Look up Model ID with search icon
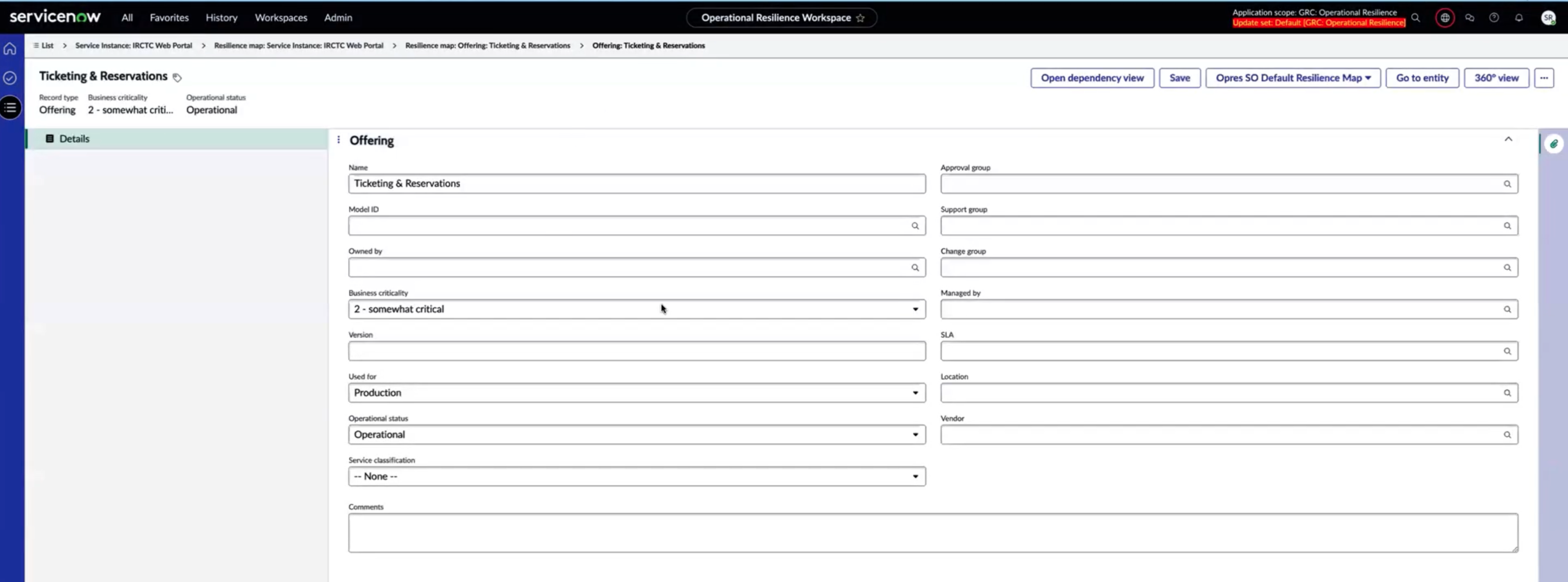Viewport: 1568px width, 582px height. pyautogui.click(x=915, y=226)
